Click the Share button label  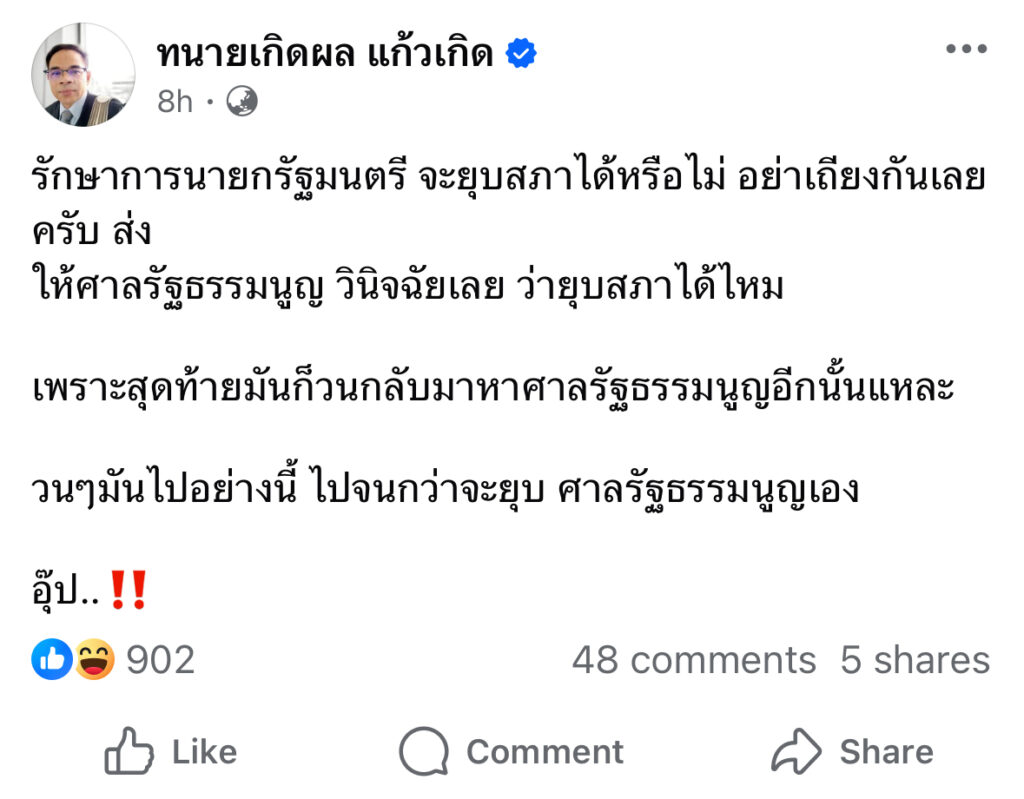887,752
